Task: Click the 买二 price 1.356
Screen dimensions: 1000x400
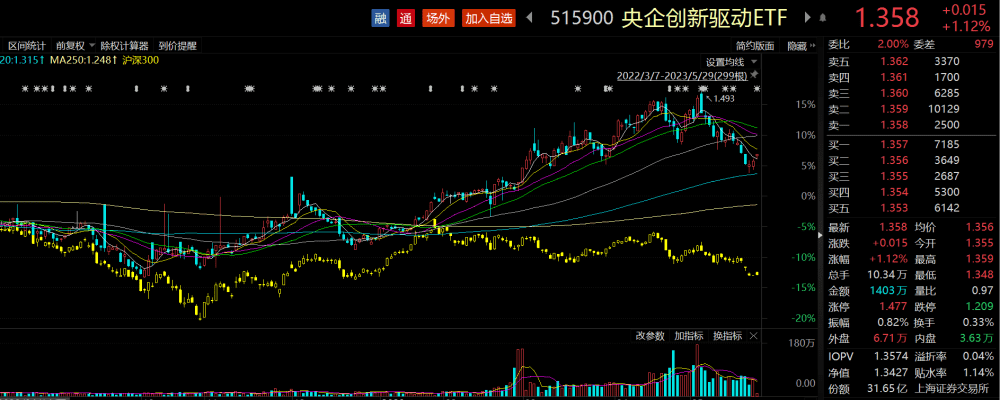Action: (x=893, y=161)
